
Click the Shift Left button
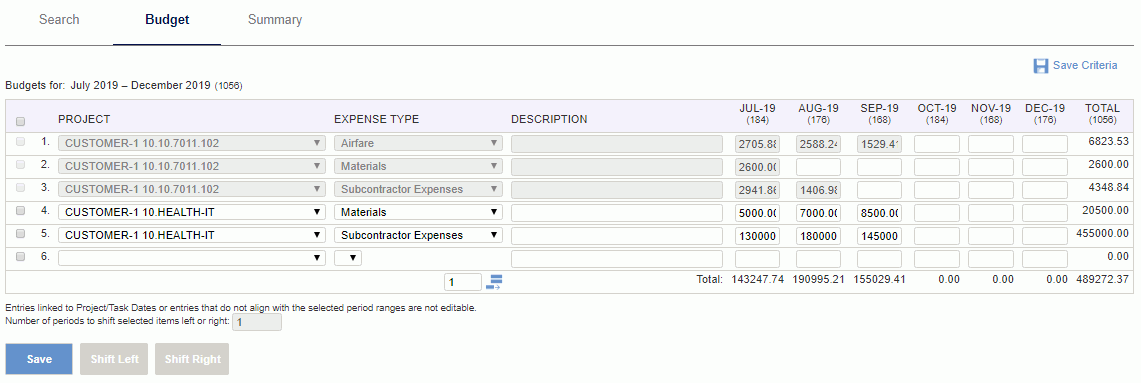114,359
